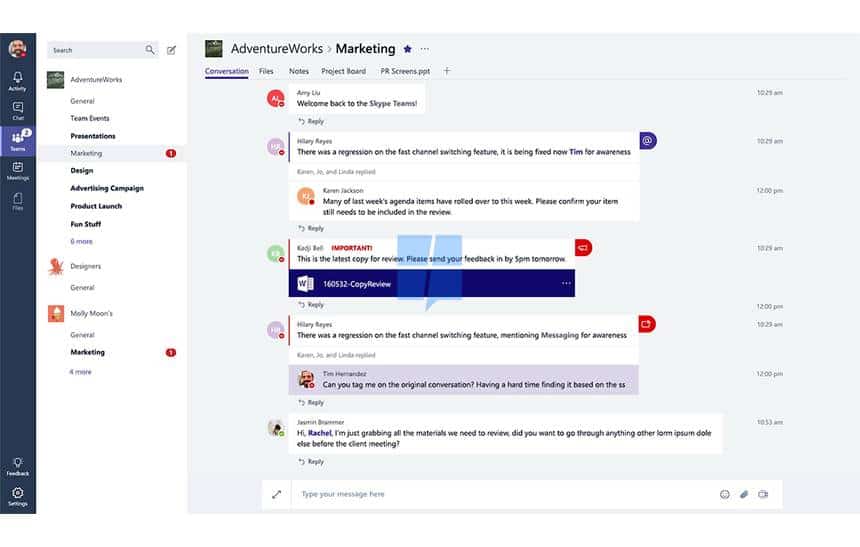Open Presentations channel

pos(93,136)
